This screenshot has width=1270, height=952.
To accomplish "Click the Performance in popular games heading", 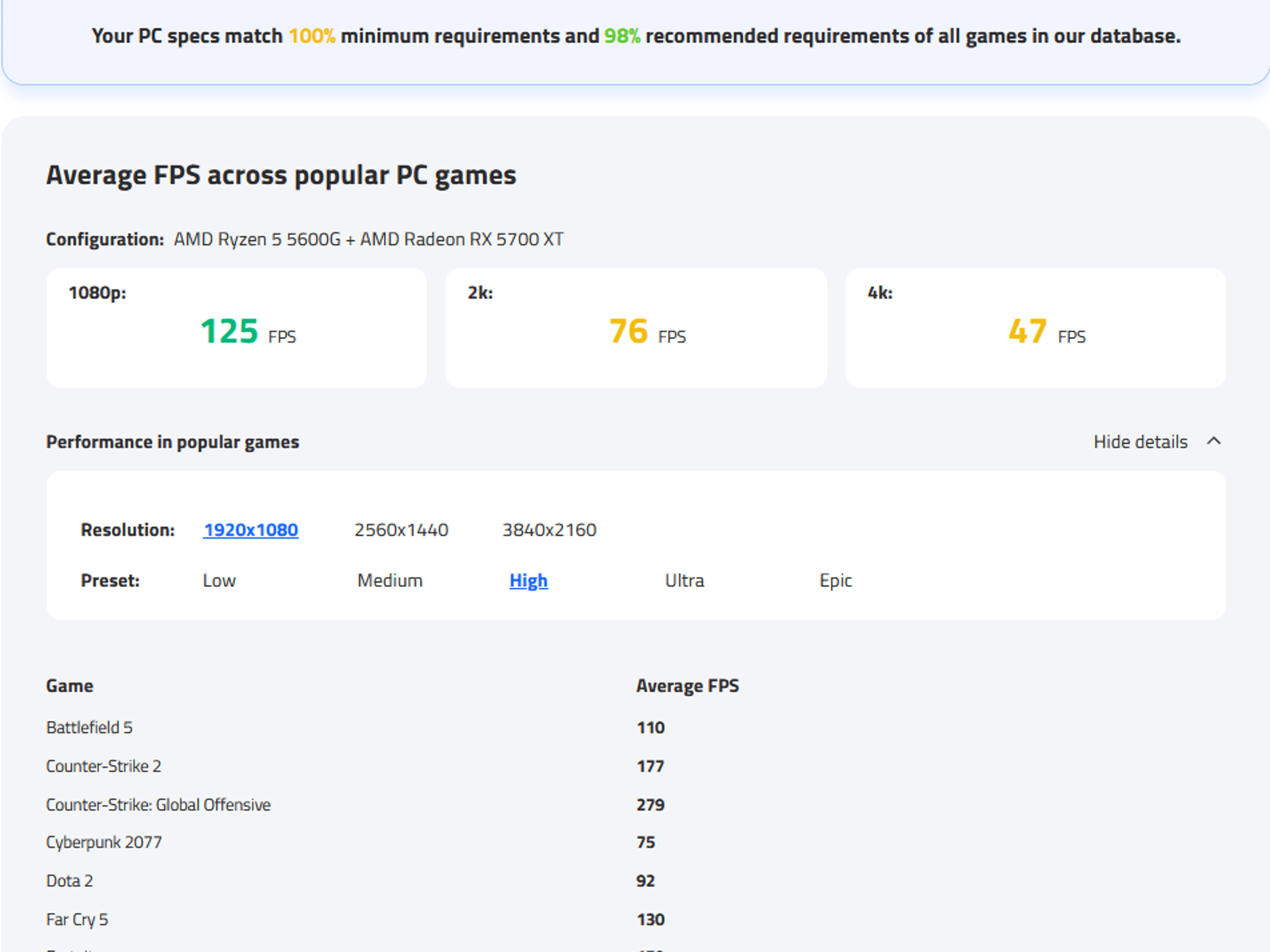I will coord(172,442).
